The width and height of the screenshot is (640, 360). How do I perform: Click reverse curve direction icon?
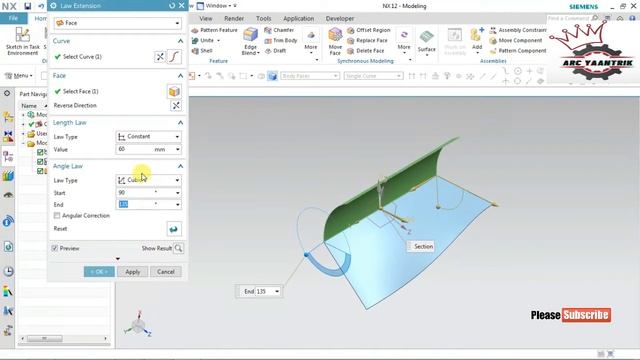160,57
